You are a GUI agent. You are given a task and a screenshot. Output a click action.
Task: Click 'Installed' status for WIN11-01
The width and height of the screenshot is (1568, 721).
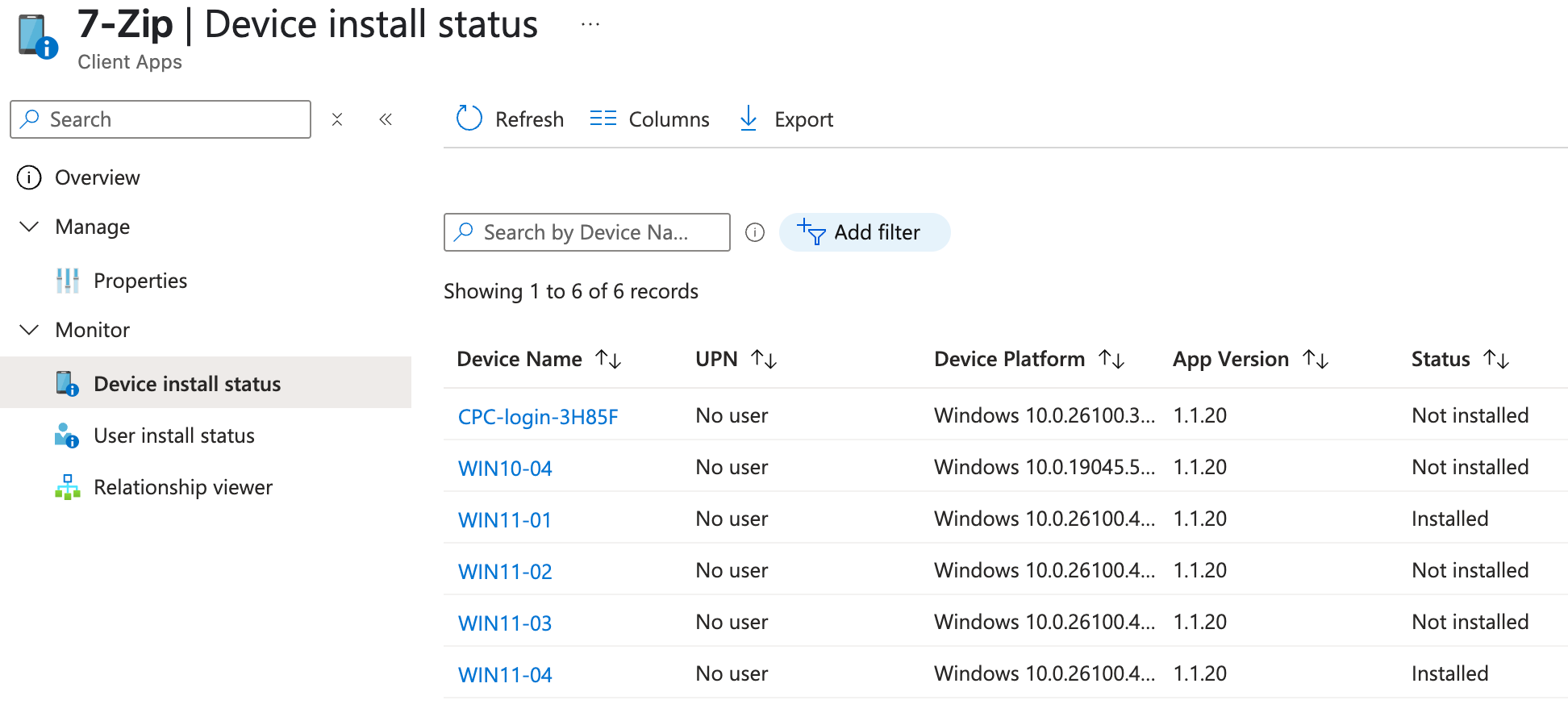tap(1449, 519)
